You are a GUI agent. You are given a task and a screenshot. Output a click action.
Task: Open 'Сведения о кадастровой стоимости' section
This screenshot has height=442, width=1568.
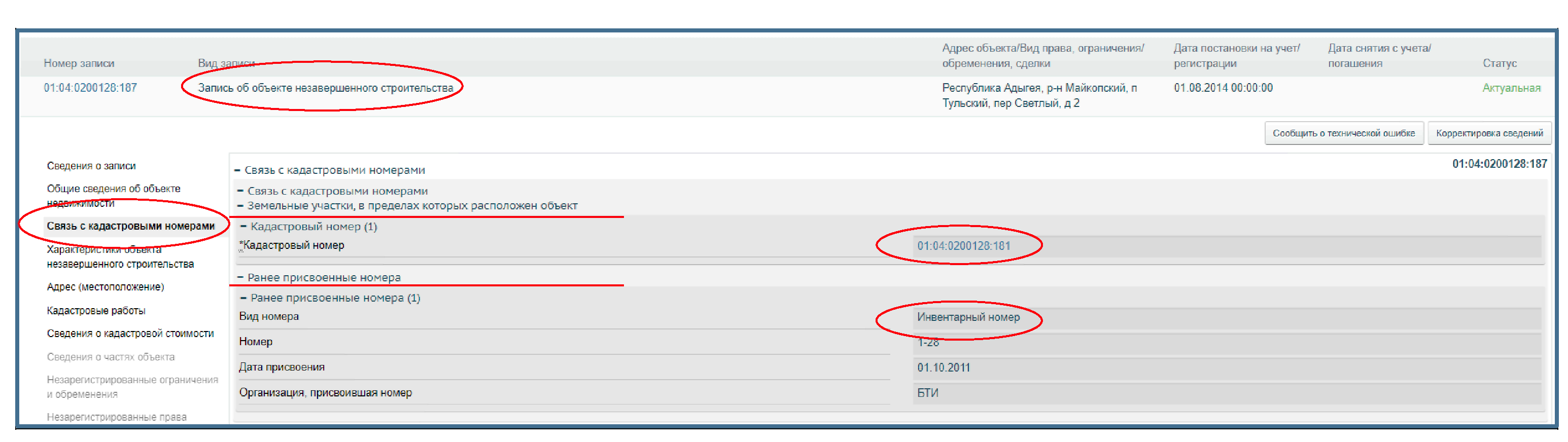point(130,334)
